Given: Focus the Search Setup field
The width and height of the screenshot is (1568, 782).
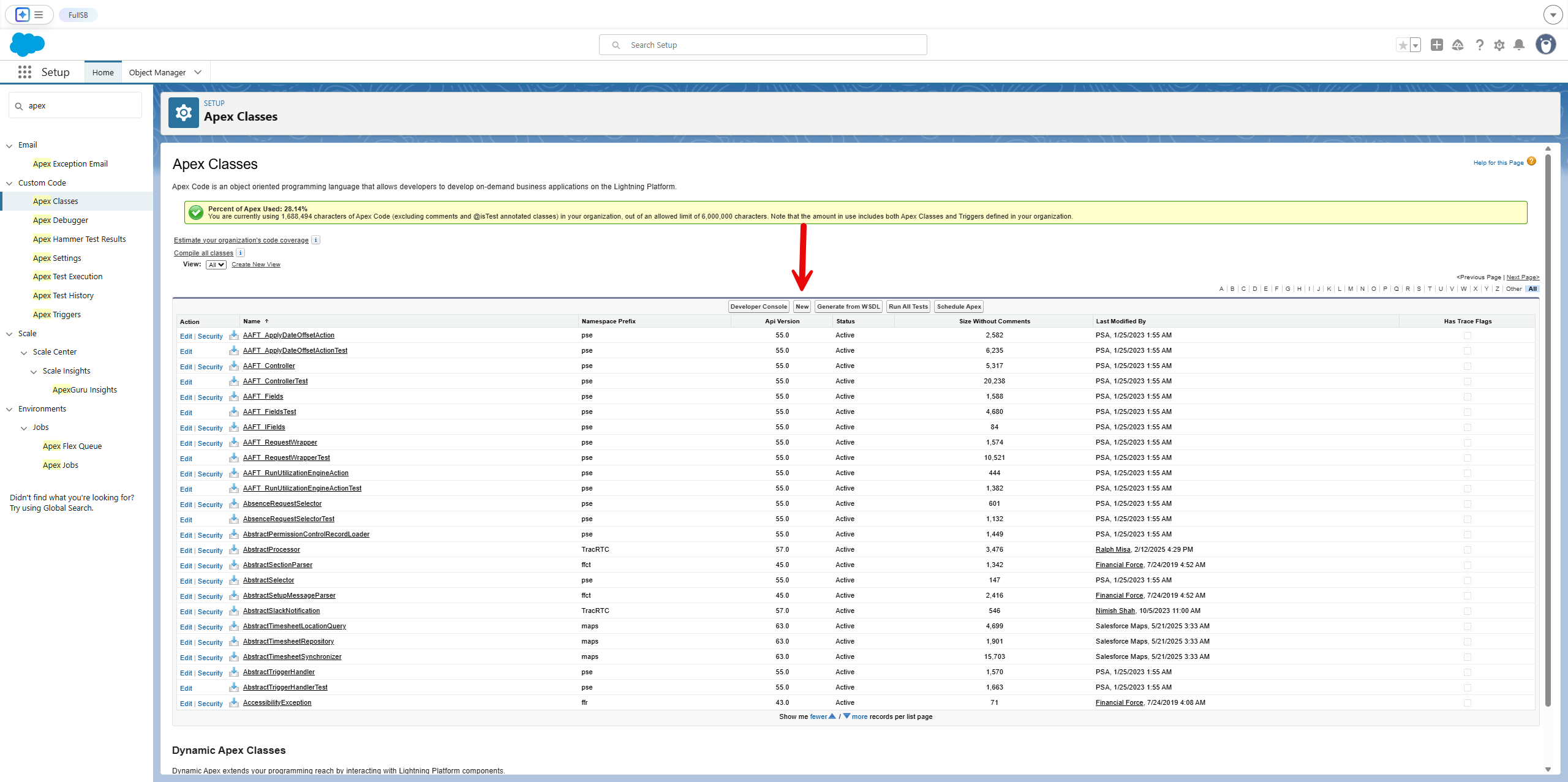Looking at the screenshot, I should coord(763,45).
